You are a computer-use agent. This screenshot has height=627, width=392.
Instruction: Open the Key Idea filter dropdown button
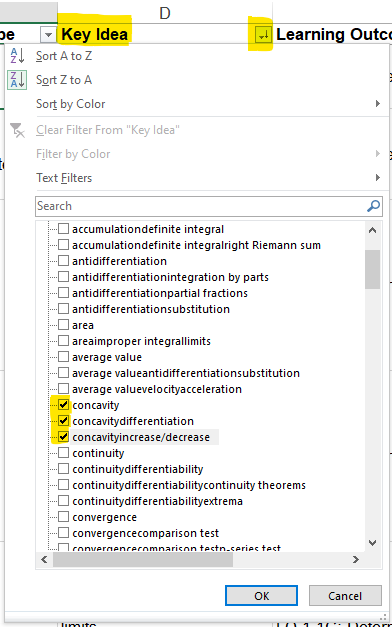click(x=263, y=36)
